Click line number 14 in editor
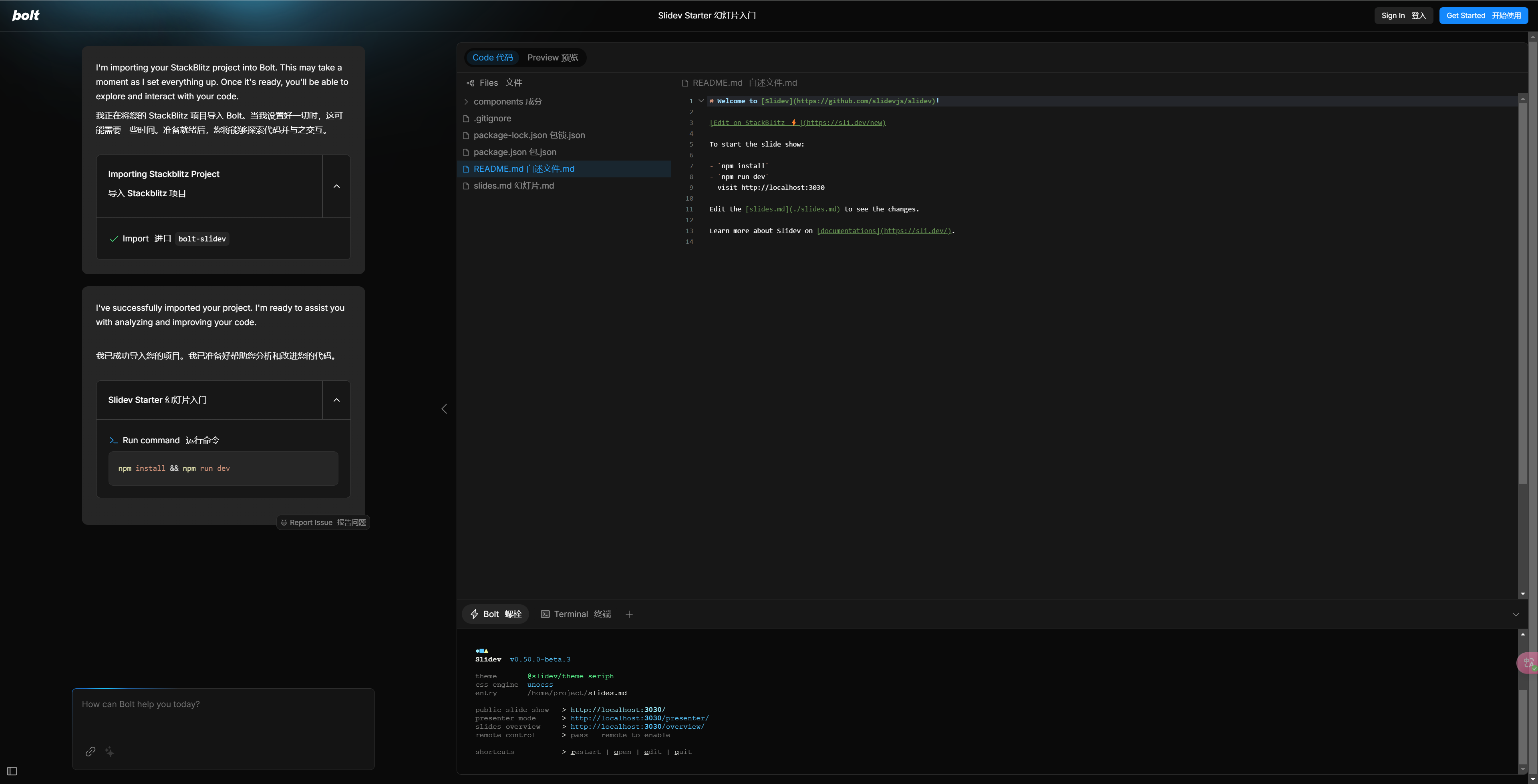This screenshot has width=1538, height=784. point(690,241)
